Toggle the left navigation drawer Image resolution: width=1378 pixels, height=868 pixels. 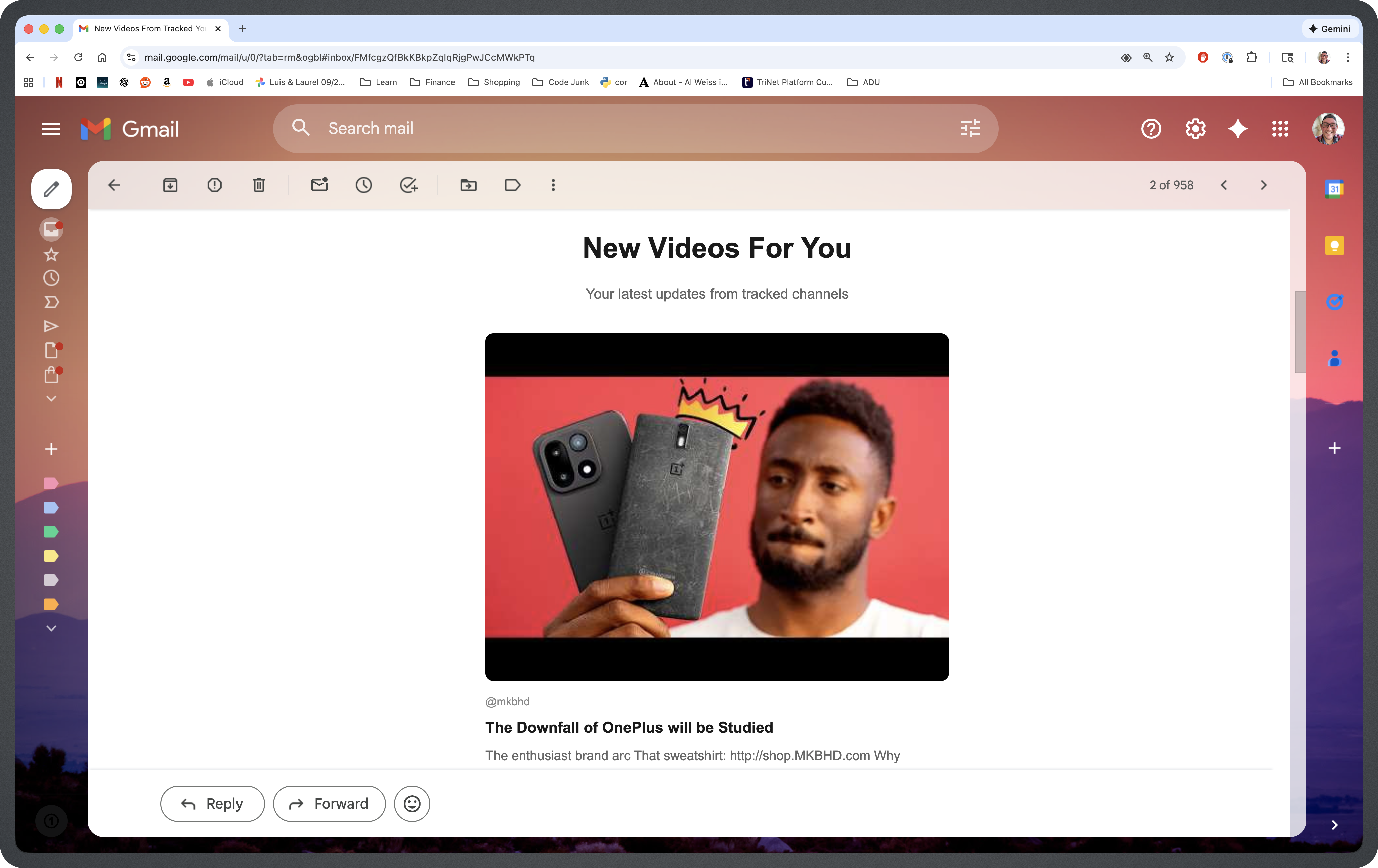[x=51, y=129]
